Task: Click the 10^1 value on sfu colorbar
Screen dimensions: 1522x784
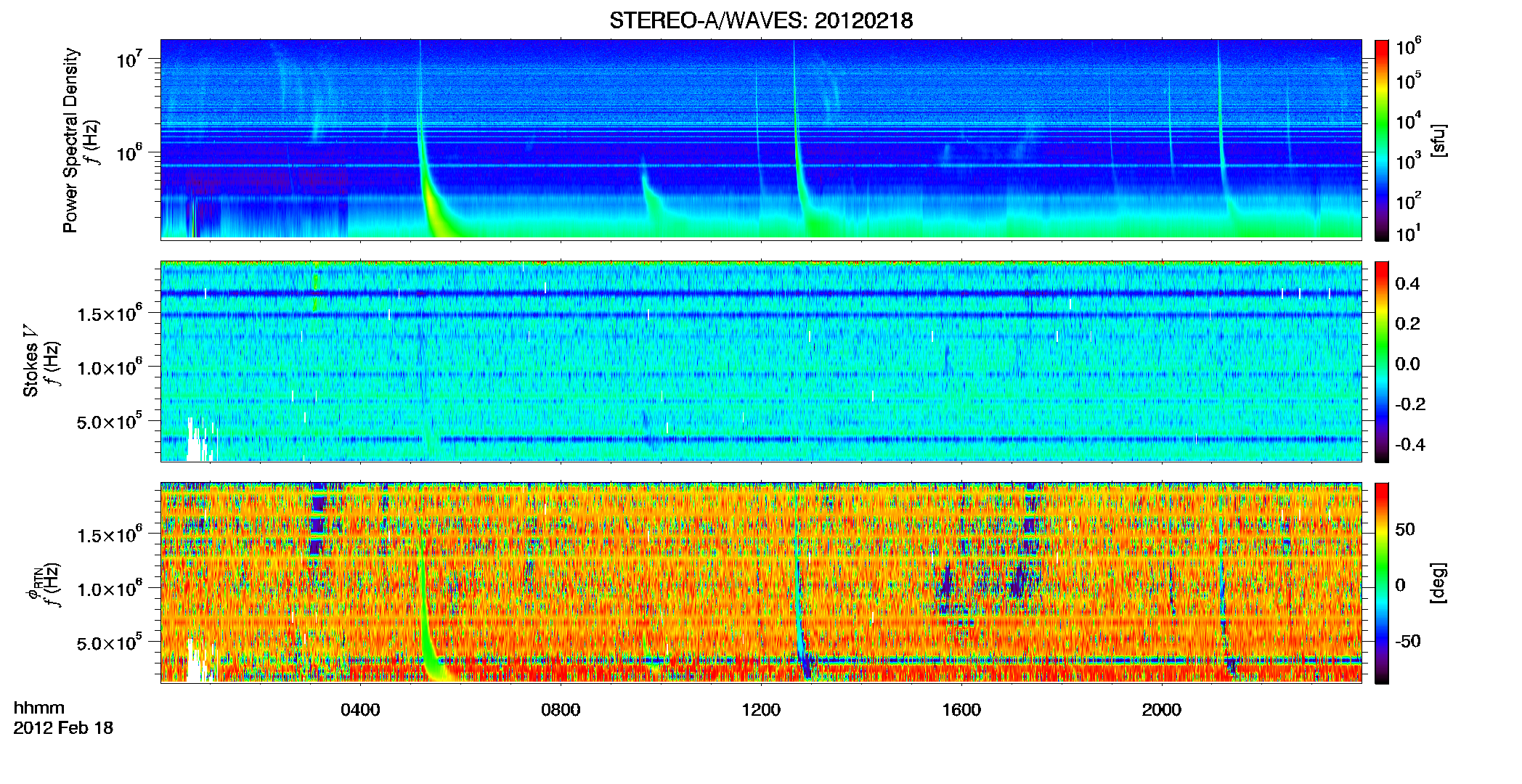Action: 1409,233
